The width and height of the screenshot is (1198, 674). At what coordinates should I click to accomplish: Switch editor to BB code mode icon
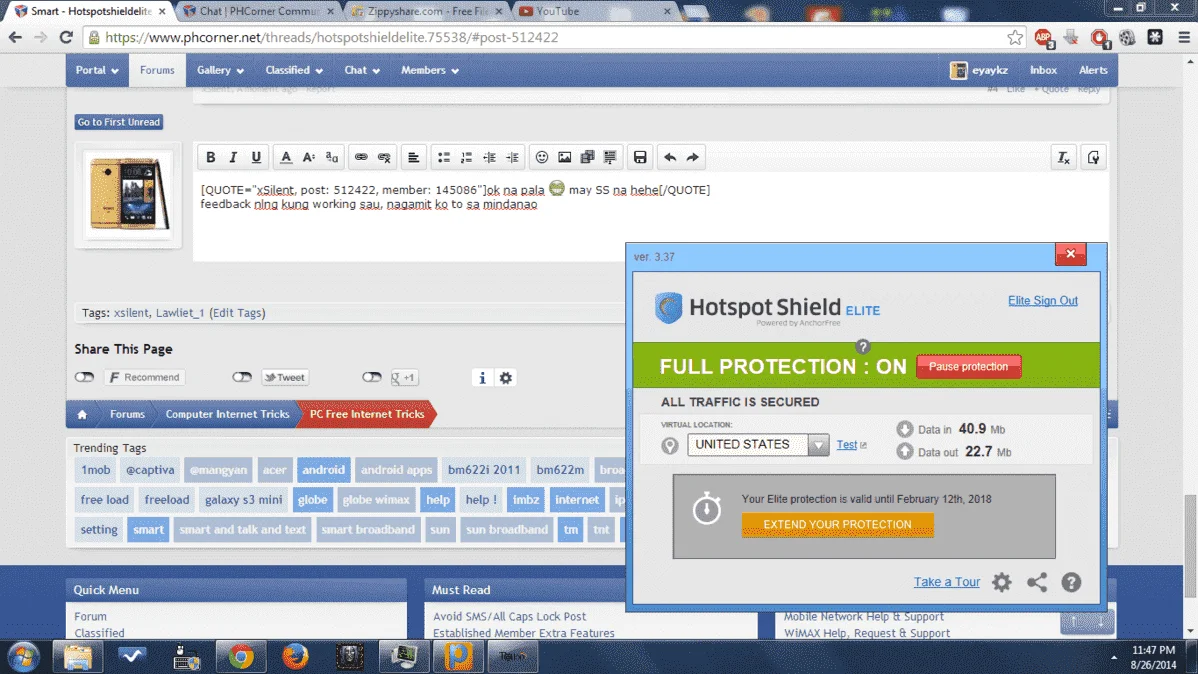point(1093,157)
